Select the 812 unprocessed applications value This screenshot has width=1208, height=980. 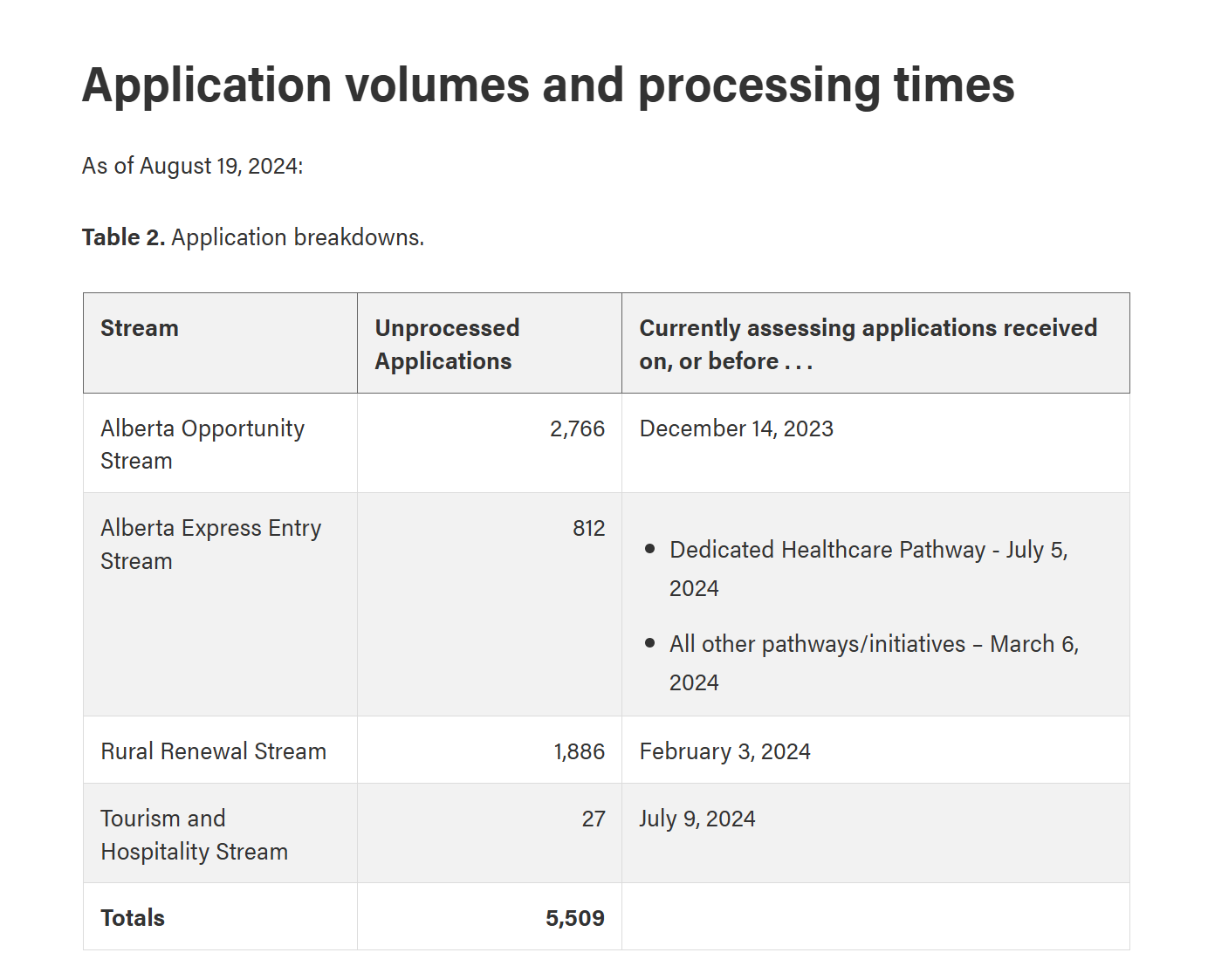pyautogui.click(x=588, y=528)
